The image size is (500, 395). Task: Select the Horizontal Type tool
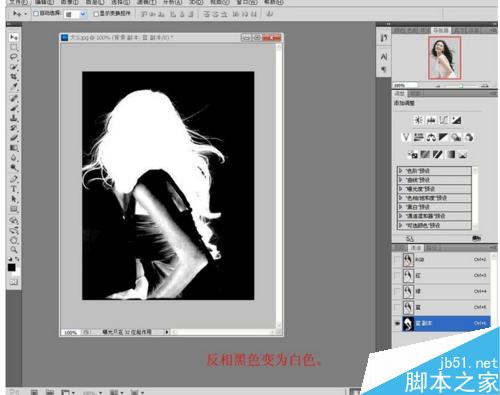point(14,189)
